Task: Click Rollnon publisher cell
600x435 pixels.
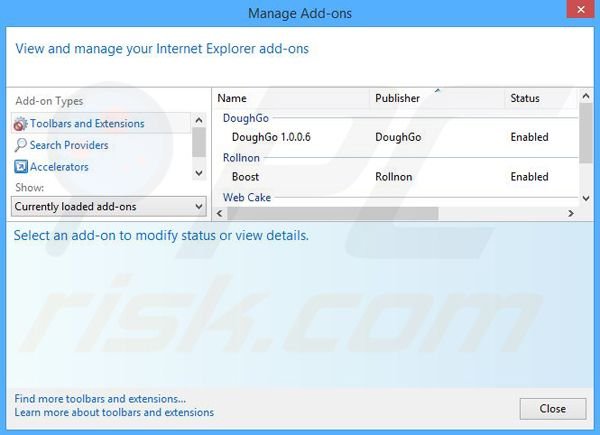Action: [x=393, y=177]
